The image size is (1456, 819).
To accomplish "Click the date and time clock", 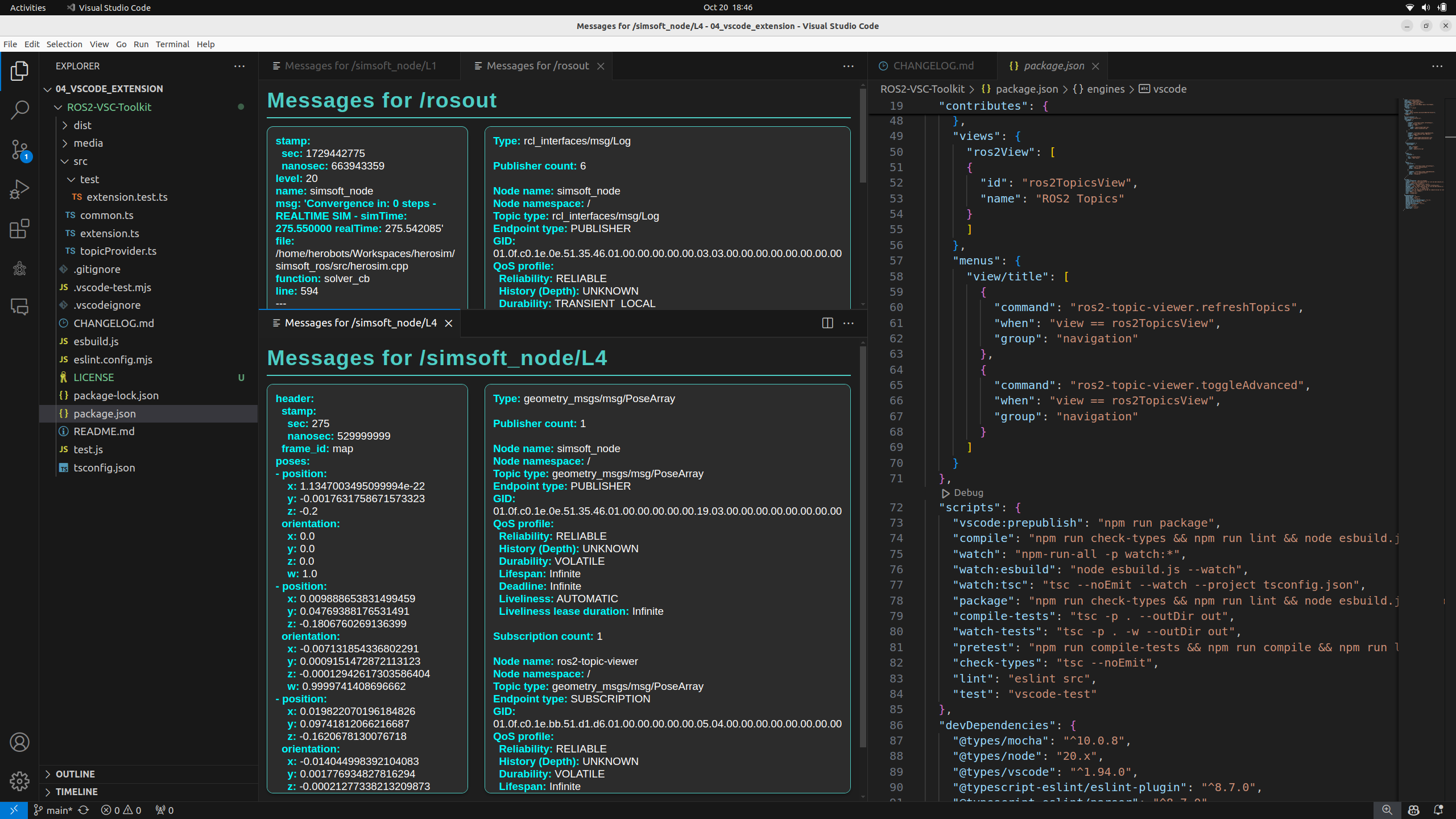I will (727, 7).
